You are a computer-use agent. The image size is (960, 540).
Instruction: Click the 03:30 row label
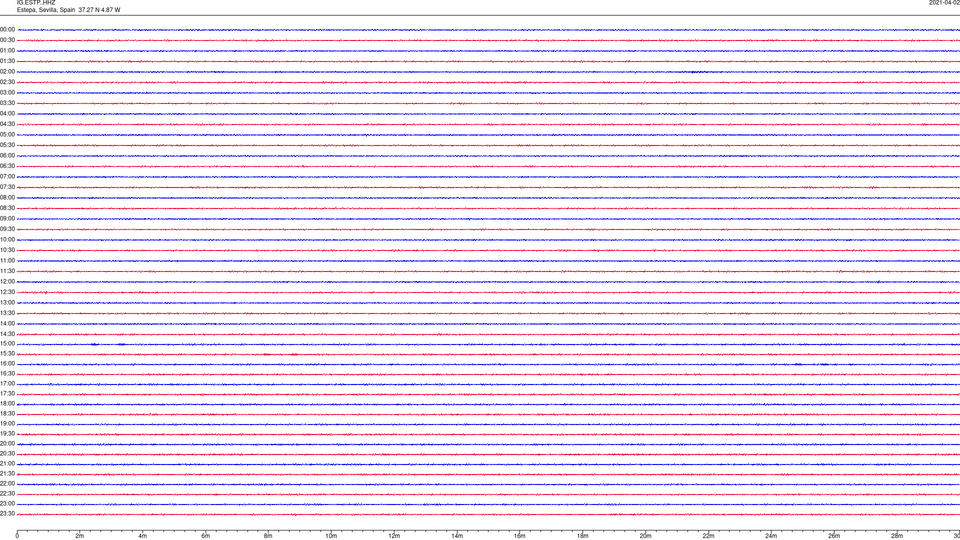tap(7, 103)
